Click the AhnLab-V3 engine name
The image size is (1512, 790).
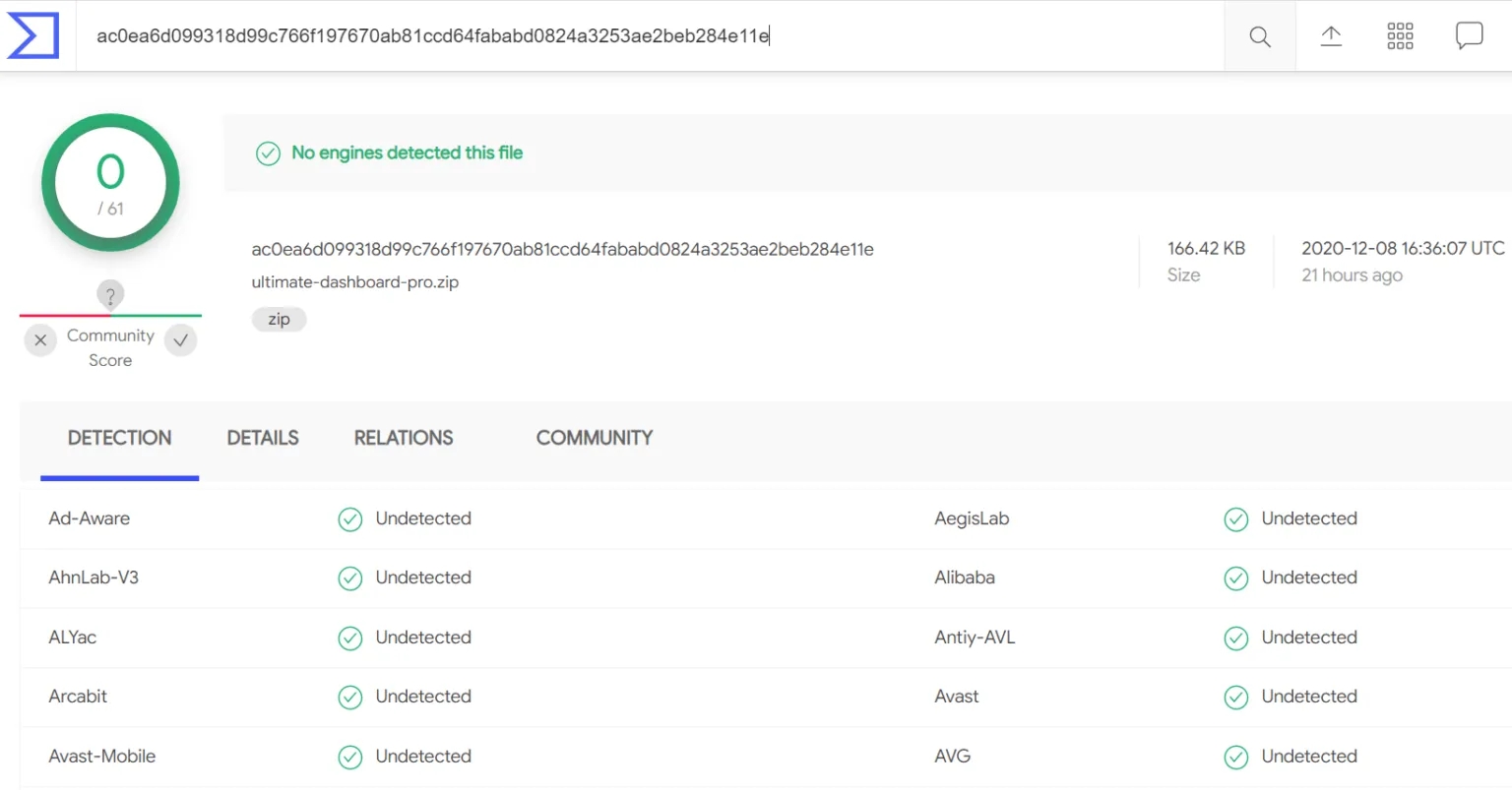94,577
